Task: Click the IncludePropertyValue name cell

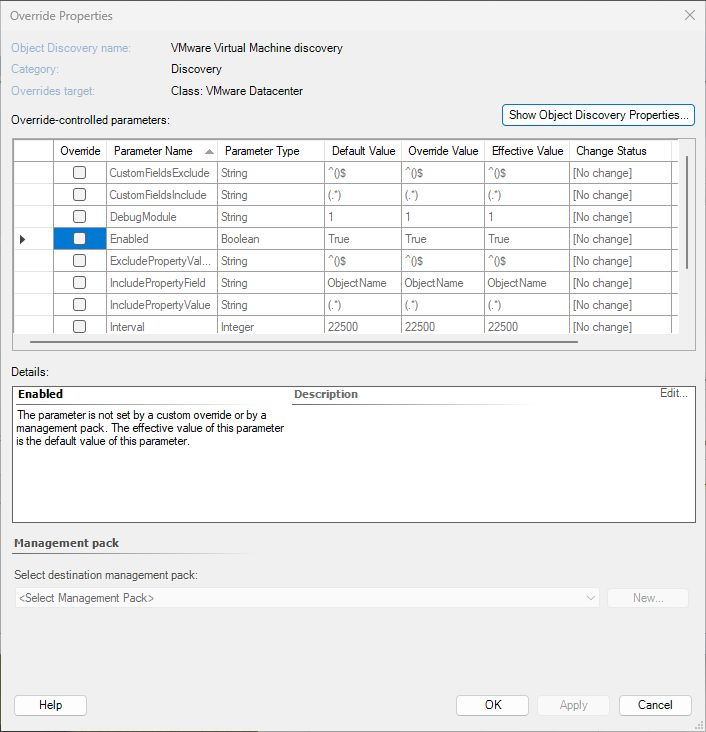Action: pyautogui.click(x=162, y=304)
